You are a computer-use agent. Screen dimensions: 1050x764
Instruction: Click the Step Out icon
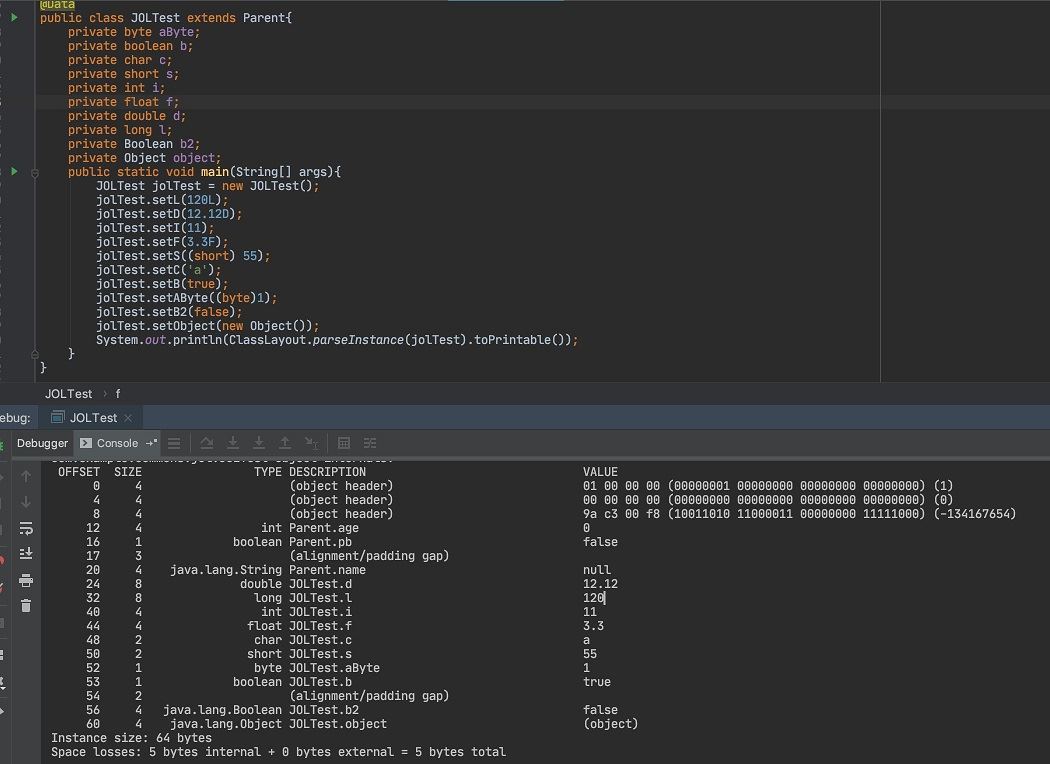point(285,443)
